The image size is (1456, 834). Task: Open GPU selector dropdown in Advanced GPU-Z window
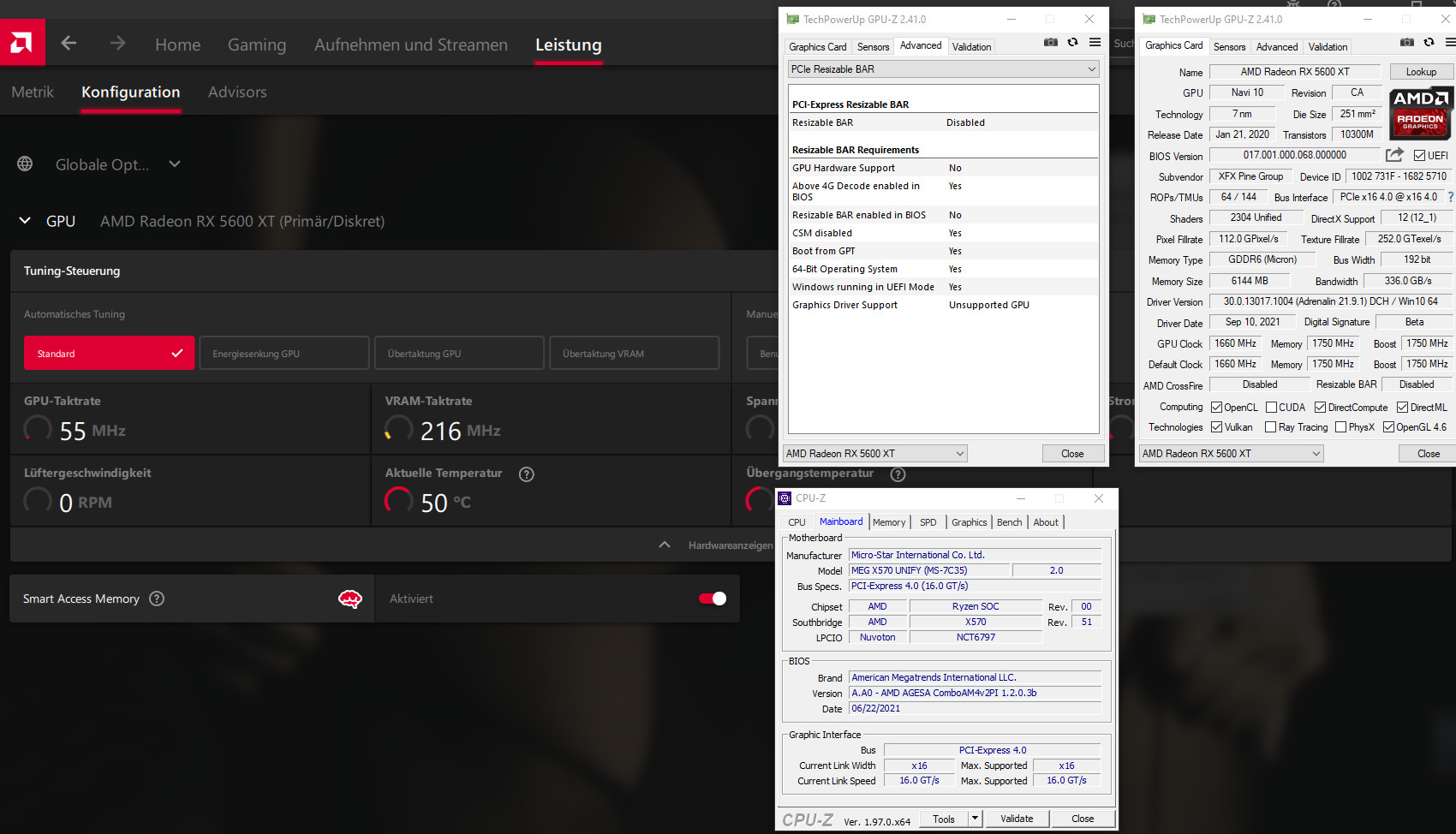coord(874,454)
